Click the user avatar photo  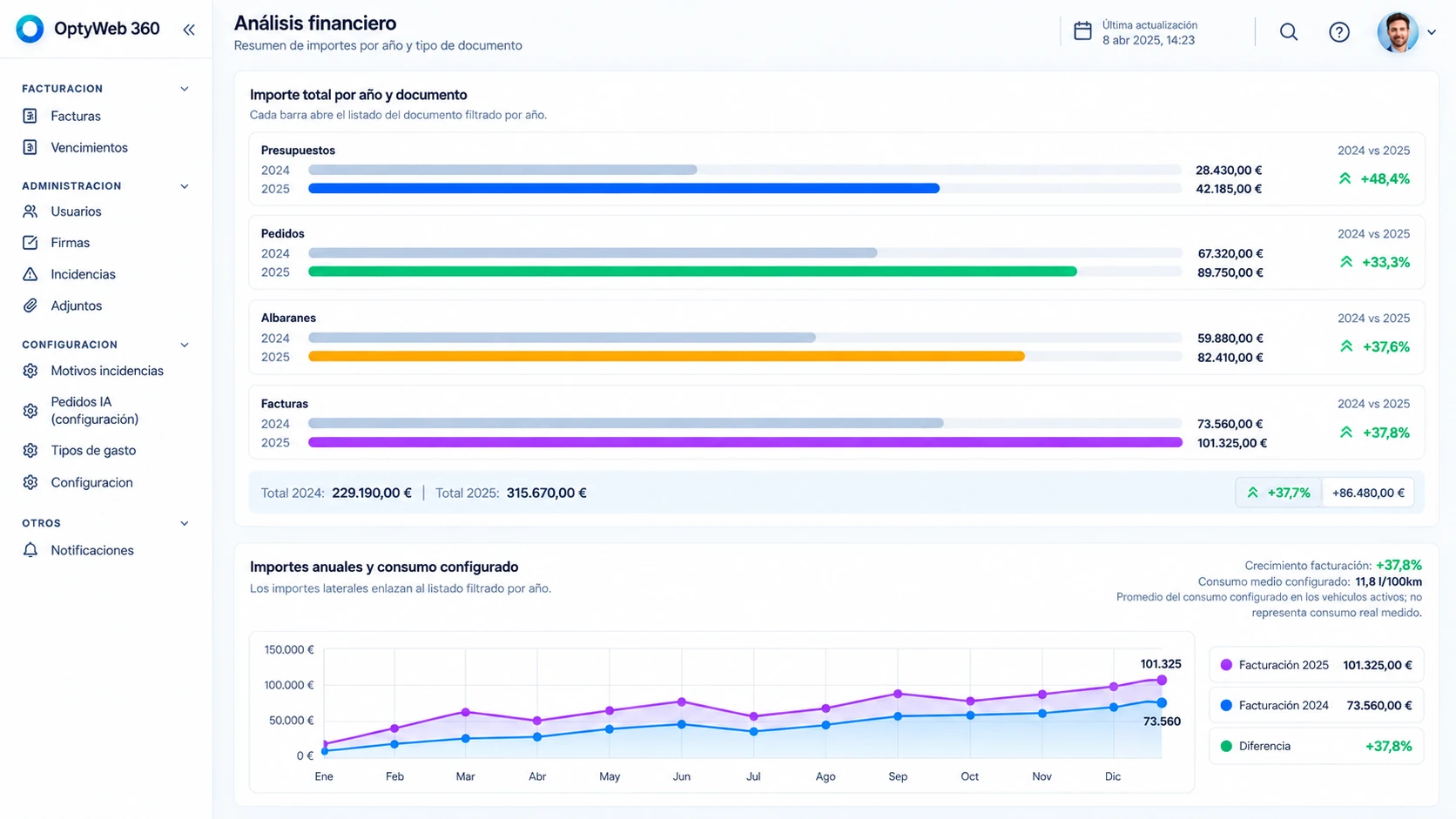click(1398, 32)
